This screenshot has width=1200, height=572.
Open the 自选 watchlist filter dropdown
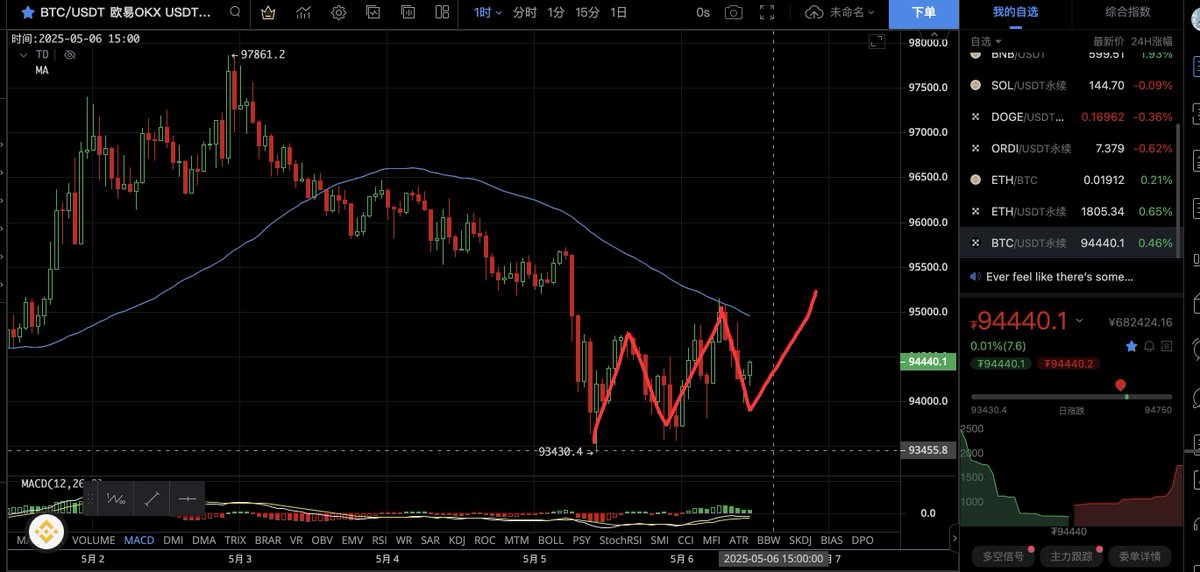click(984, 41)
